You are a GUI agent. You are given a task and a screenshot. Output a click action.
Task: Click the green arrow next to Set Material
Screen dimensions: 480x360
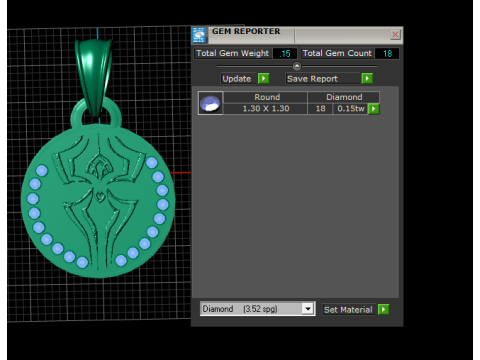click(x=383, y=310)
